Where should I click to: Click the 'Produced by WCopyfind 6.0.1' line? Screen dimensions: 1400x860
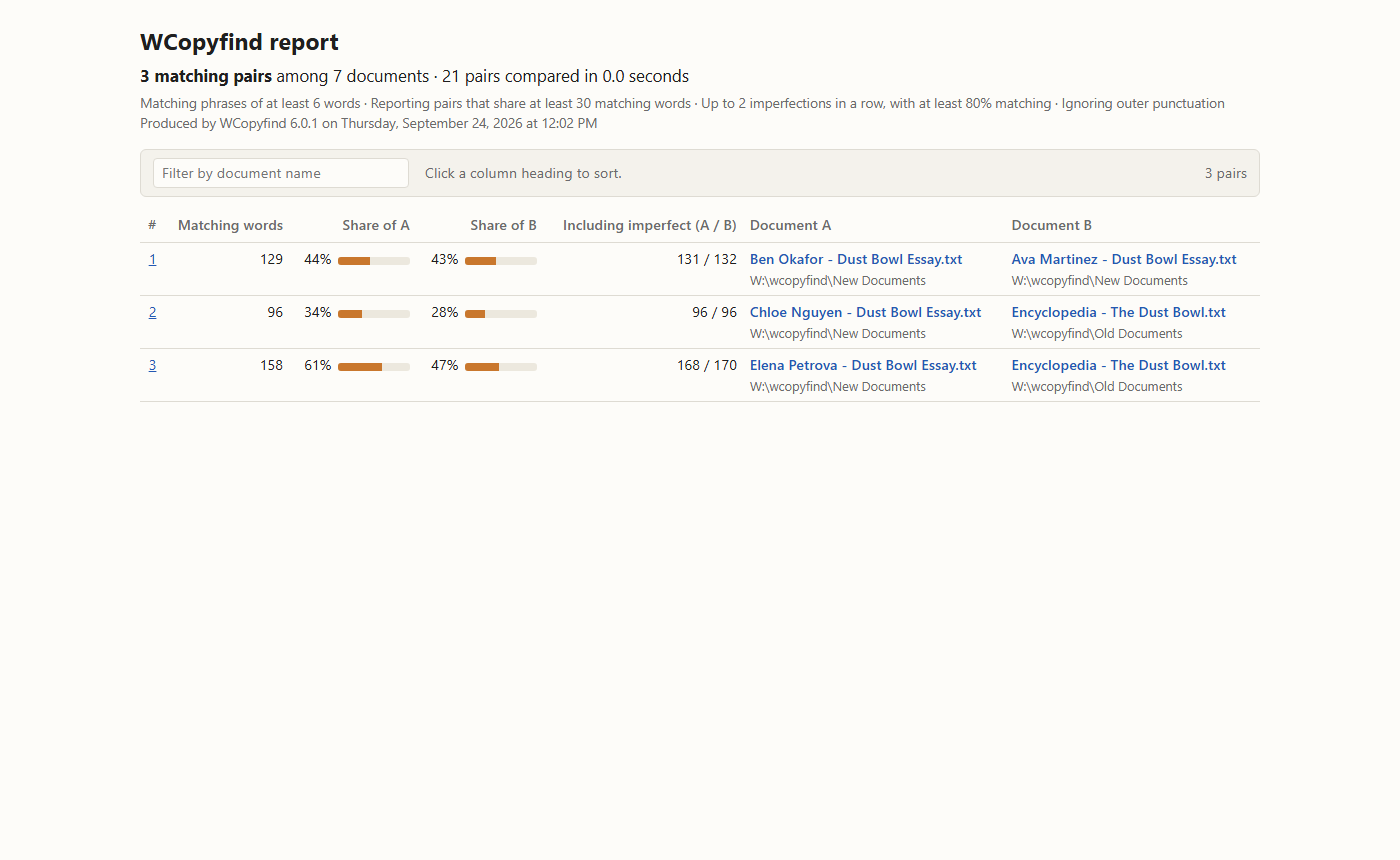click(x=368, y=123)
